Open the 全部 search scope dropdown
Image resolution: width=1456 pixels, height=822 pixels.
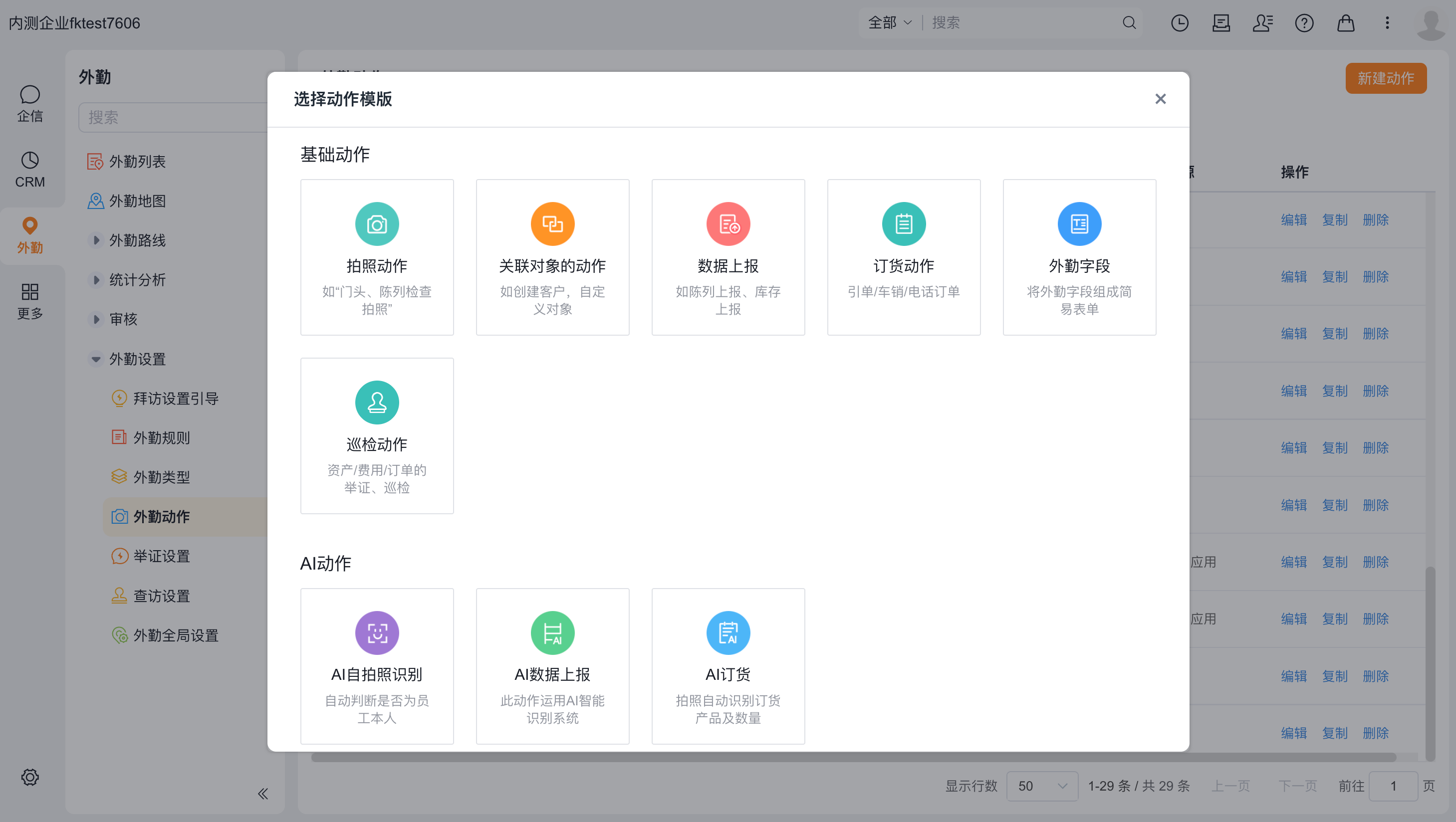coord(890,22)
